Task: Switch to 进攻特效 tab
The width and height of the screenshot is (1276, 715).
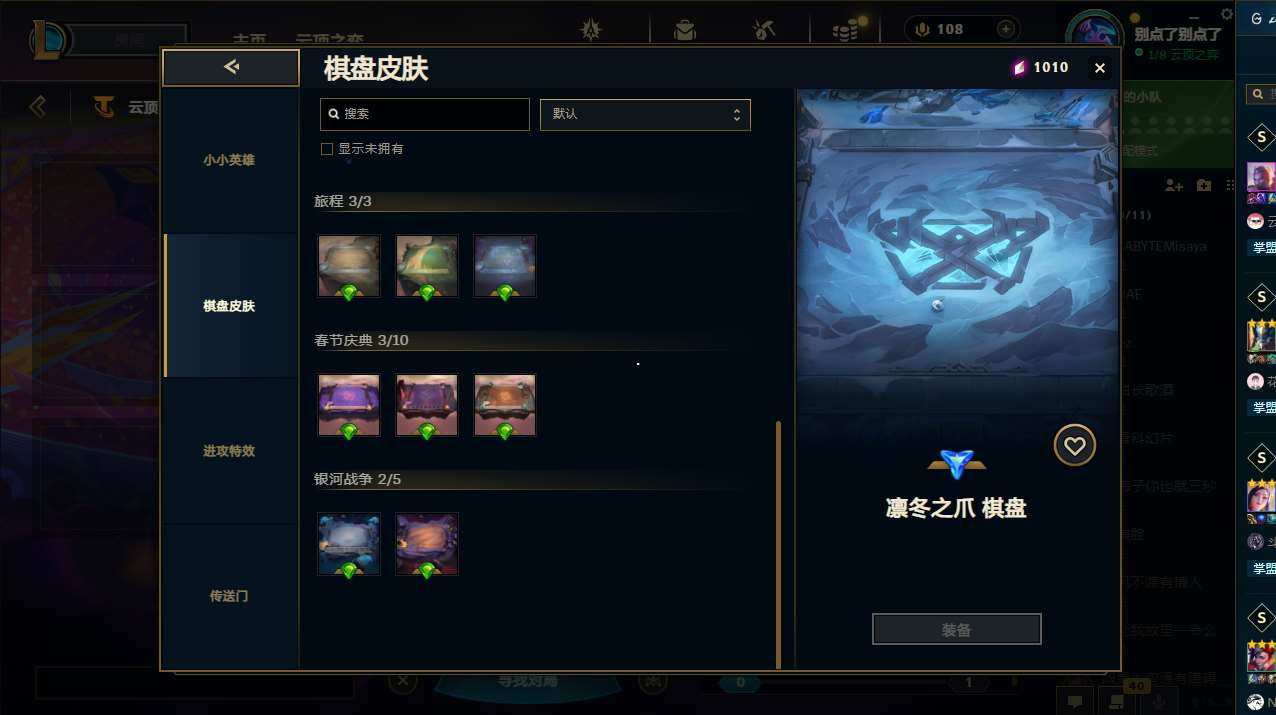Action: [230, 451]
